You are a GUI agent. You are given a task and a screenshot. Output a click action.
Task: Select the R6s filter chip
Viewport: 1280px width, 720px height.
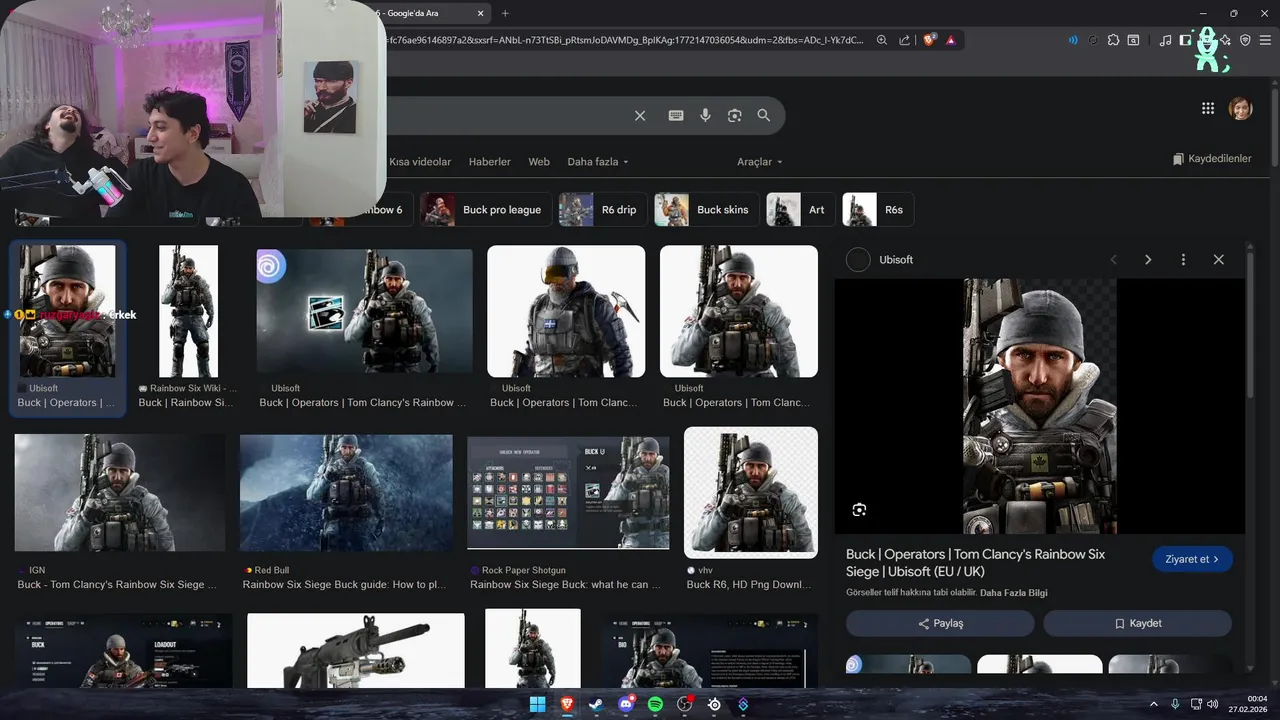tap(879, 210)
